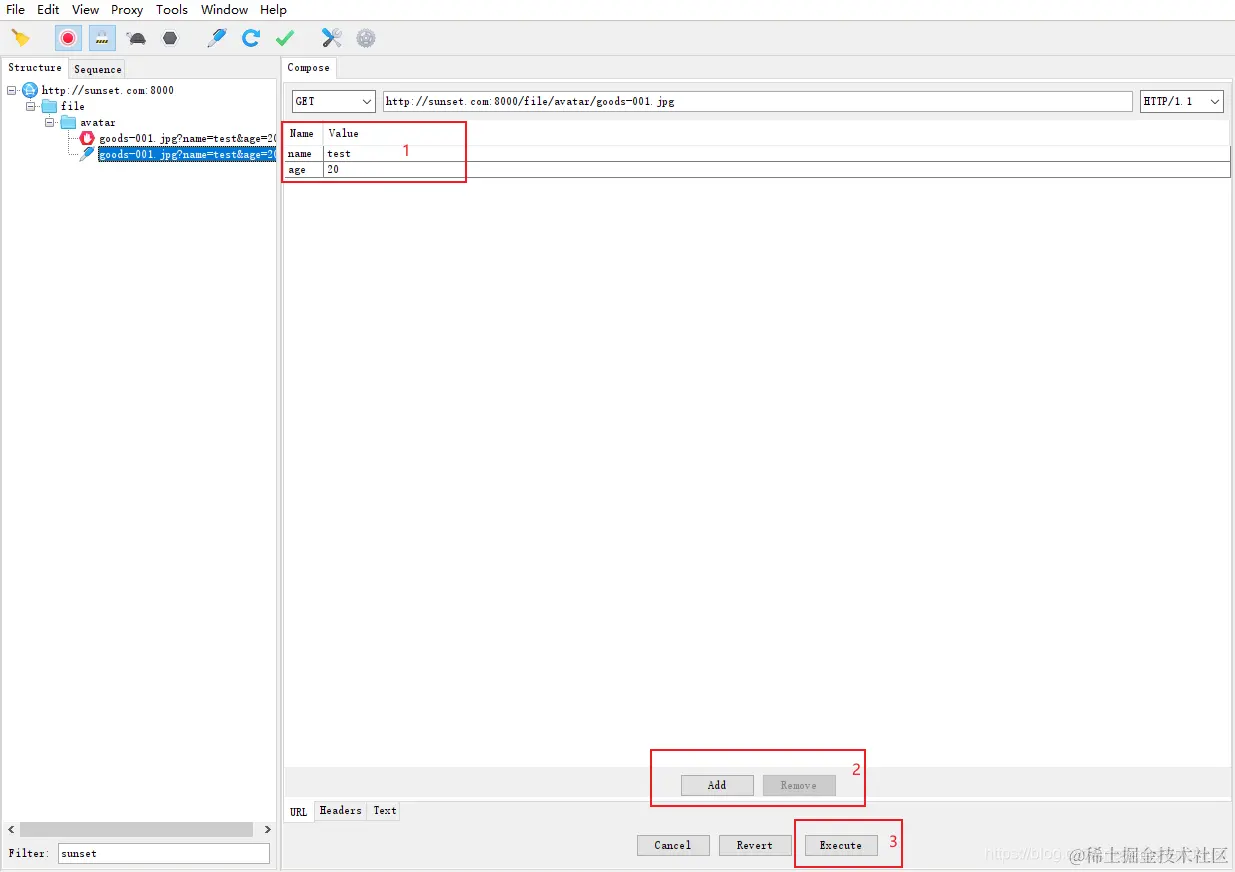This screenshot has height=872, width=1235.
Task: Click the Value column header
Action: (x=776, y=133)
